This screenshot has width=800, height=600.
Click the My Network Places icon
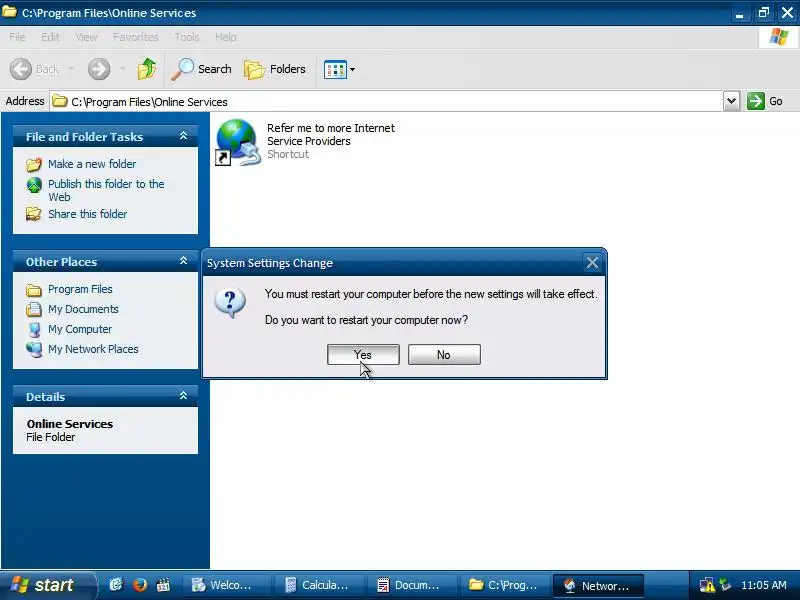(34, 349)
